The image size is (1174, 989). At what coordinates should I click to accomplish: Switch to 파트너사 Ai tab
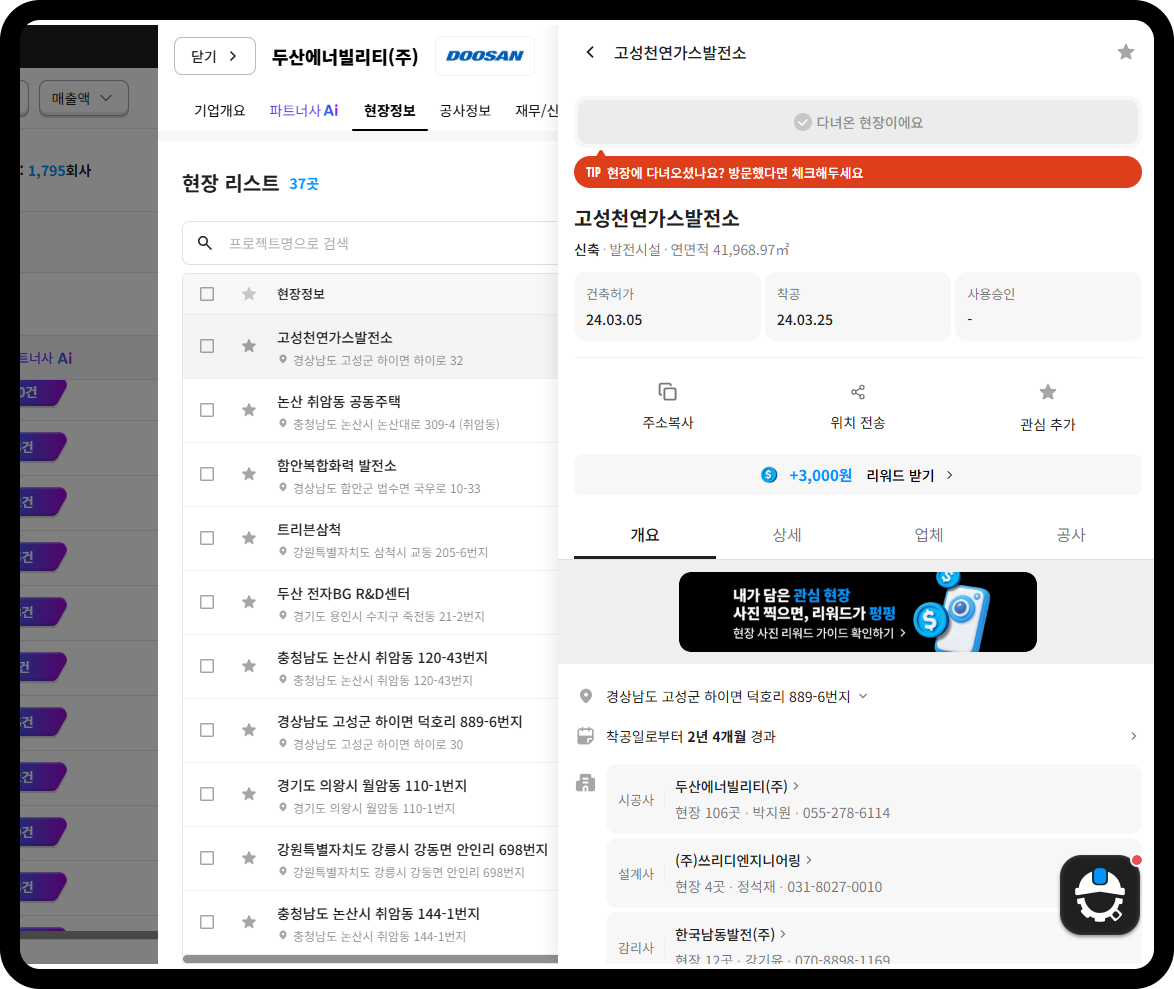click(303, 111)
